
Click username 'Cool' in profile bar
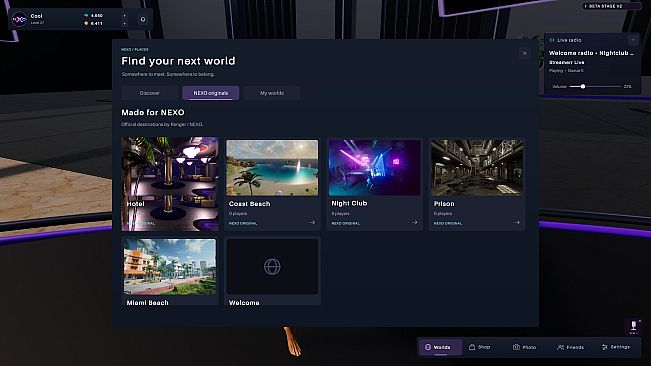click(x=37, y=16)
